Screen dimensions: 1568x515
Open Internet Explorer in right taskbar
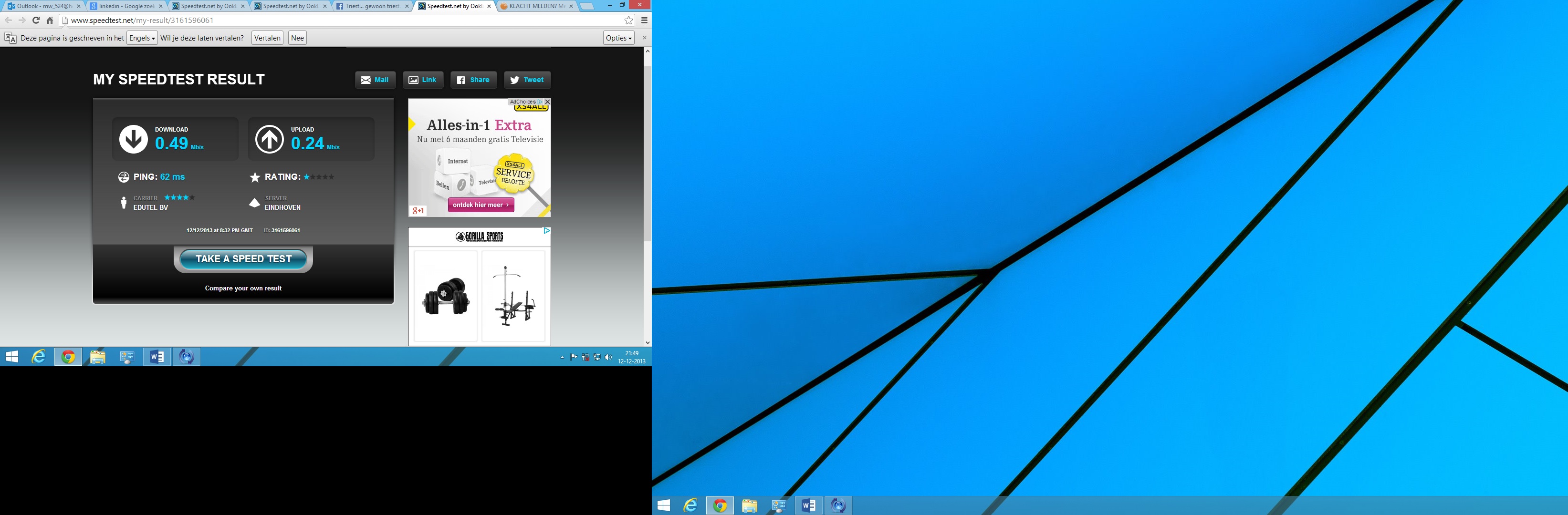690,505
